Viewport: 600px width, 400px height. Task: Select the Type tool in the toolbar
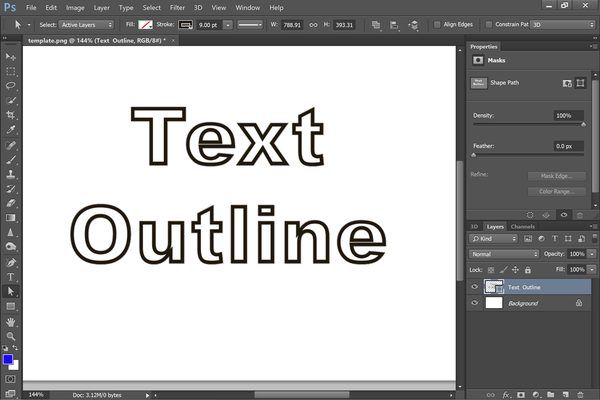tap(11, 276)
